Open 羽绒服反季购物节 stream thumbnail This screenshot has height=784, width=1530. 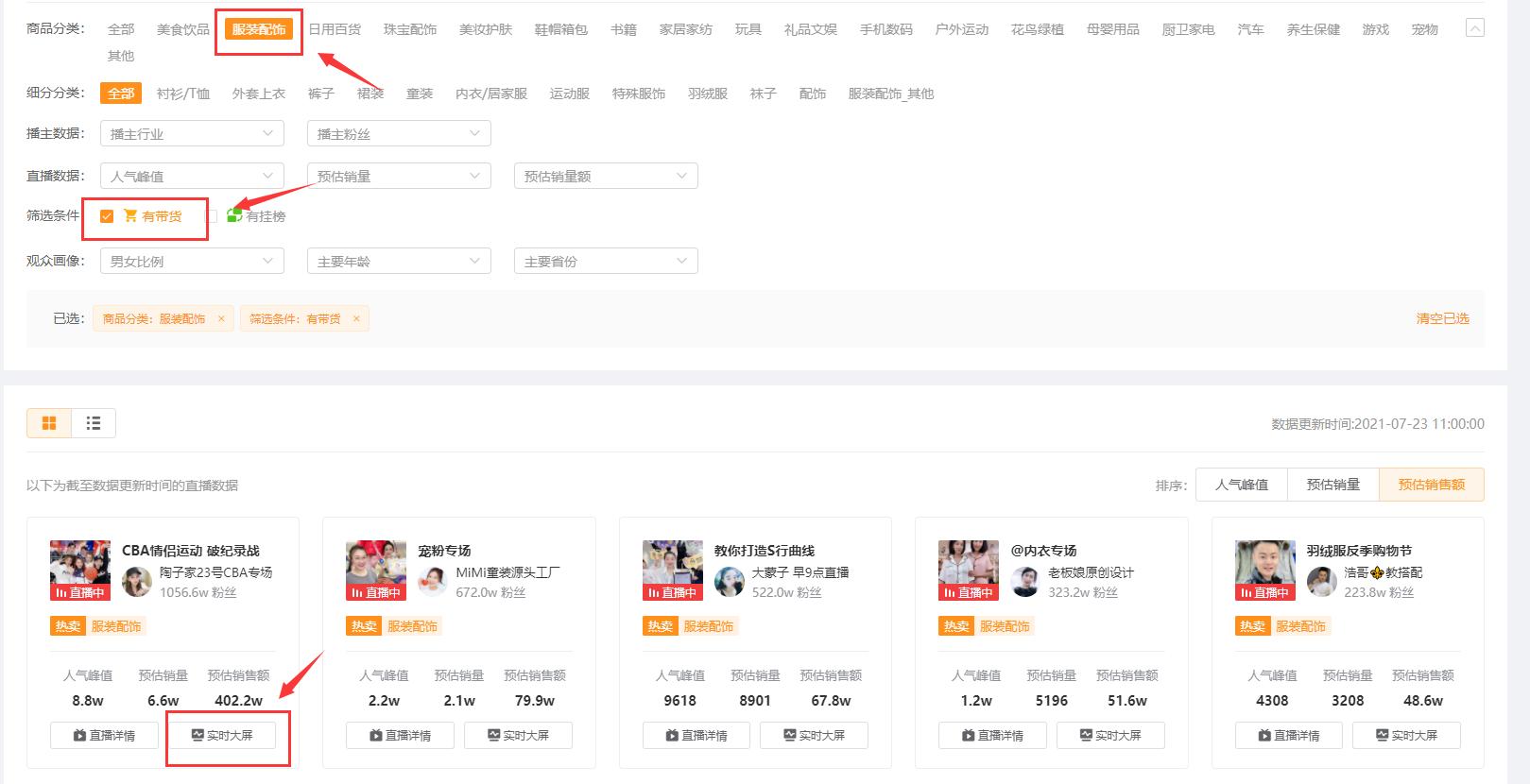(x=1265, y=571)
